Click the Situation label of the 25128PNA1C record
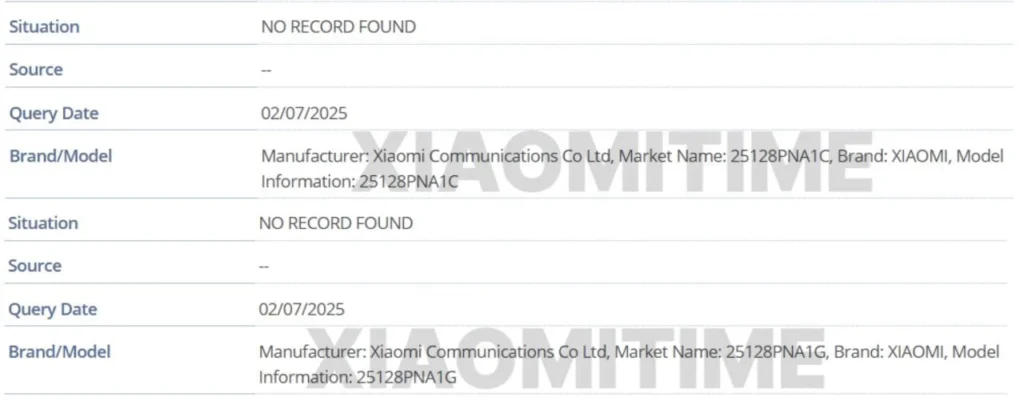1024x401 pixels. coord(44,27)
